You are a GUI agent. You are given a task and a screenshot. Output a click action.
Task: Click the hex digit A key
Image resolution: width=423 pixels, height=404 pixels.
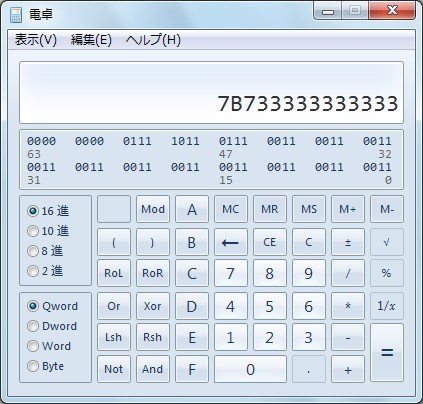[192, 209]
